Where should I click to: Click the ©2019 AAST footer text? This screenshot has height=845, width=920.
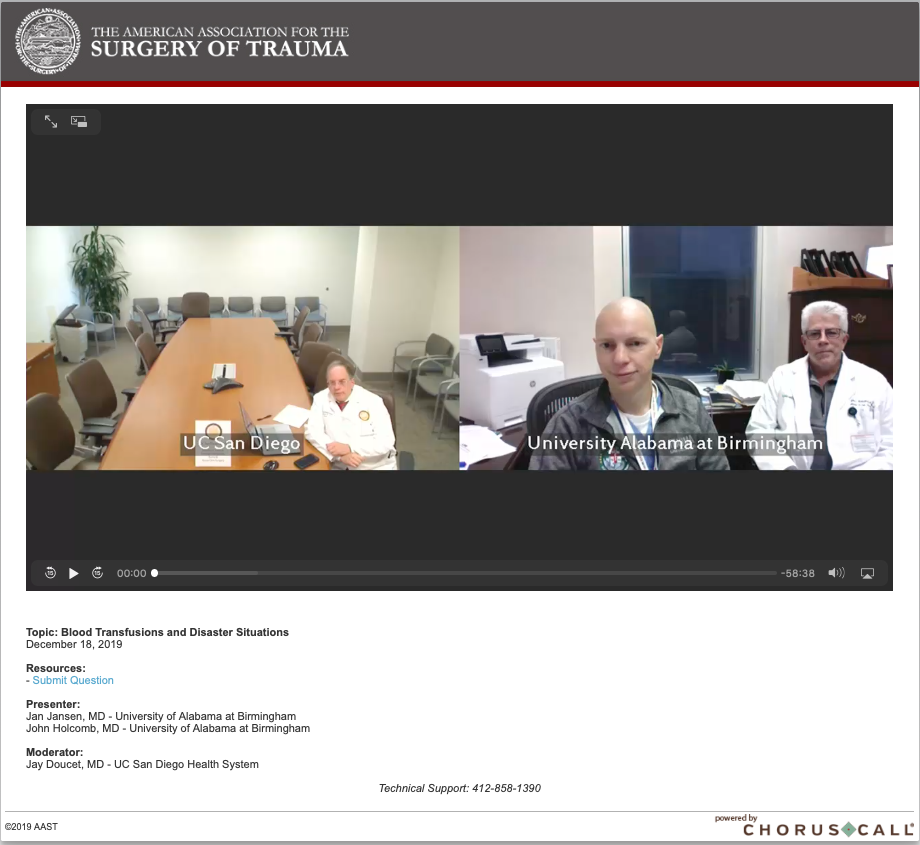coord(31,826)
